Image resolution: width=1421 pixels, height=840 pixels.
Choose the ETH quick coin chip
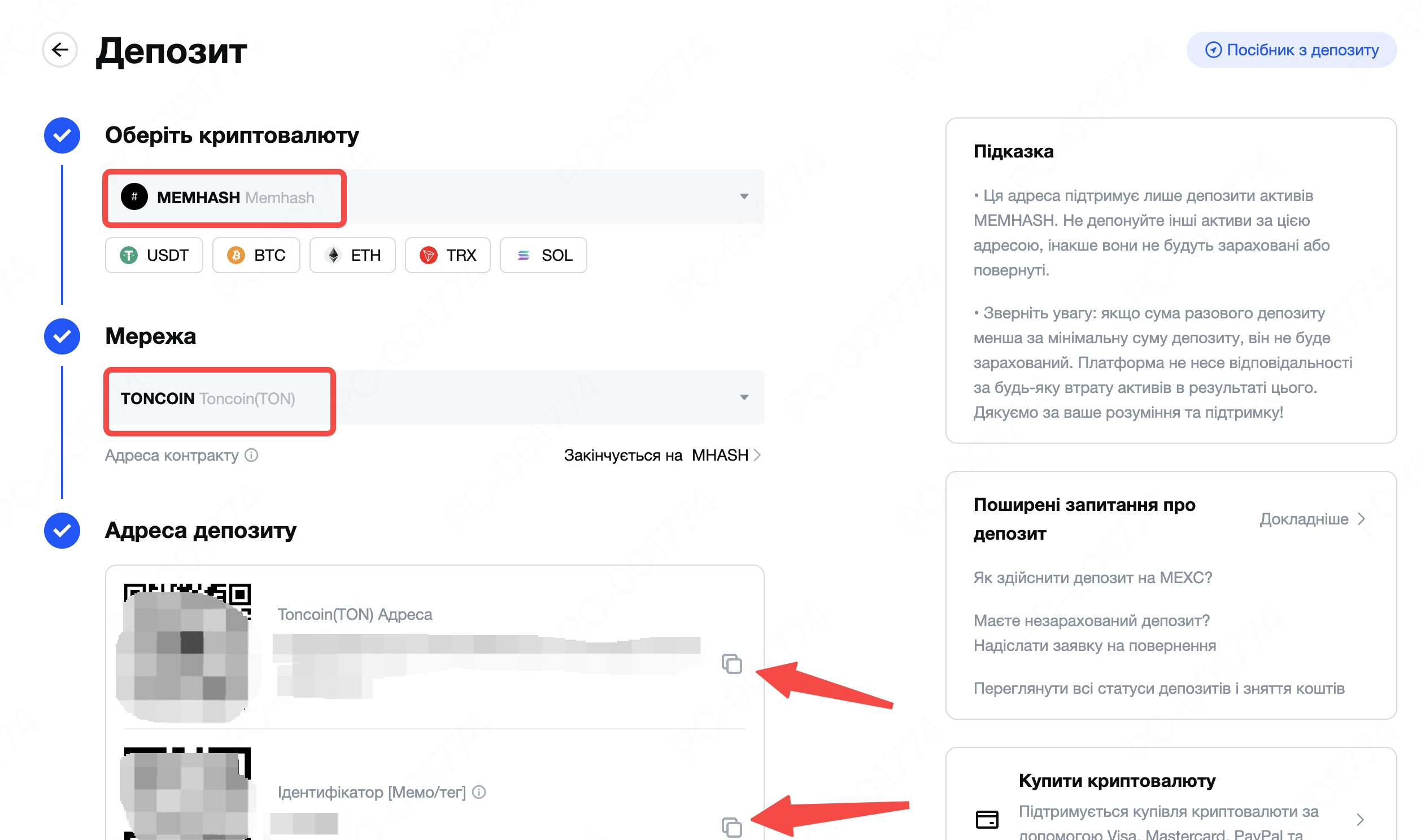[x=352, y=255]
